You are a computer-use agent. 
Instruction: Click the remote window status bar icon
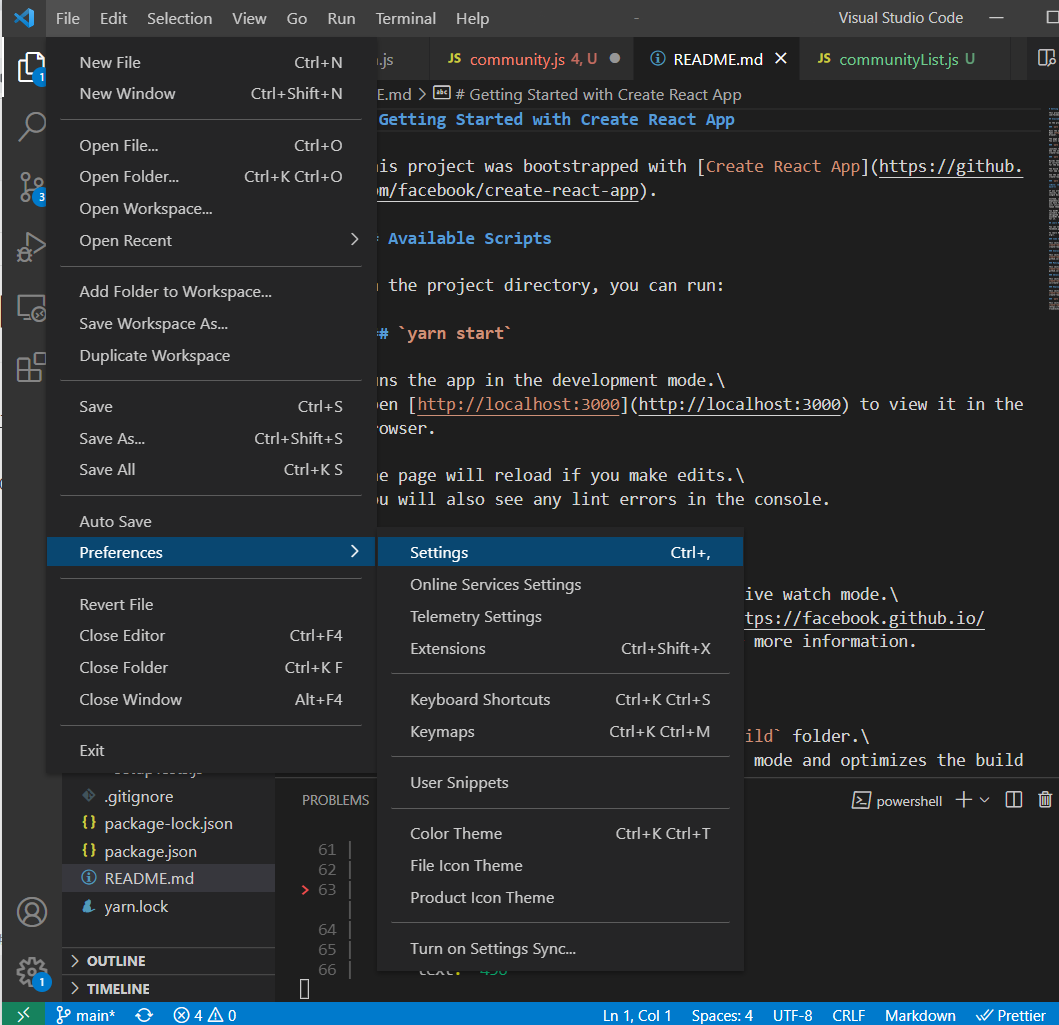[23, 1014]
